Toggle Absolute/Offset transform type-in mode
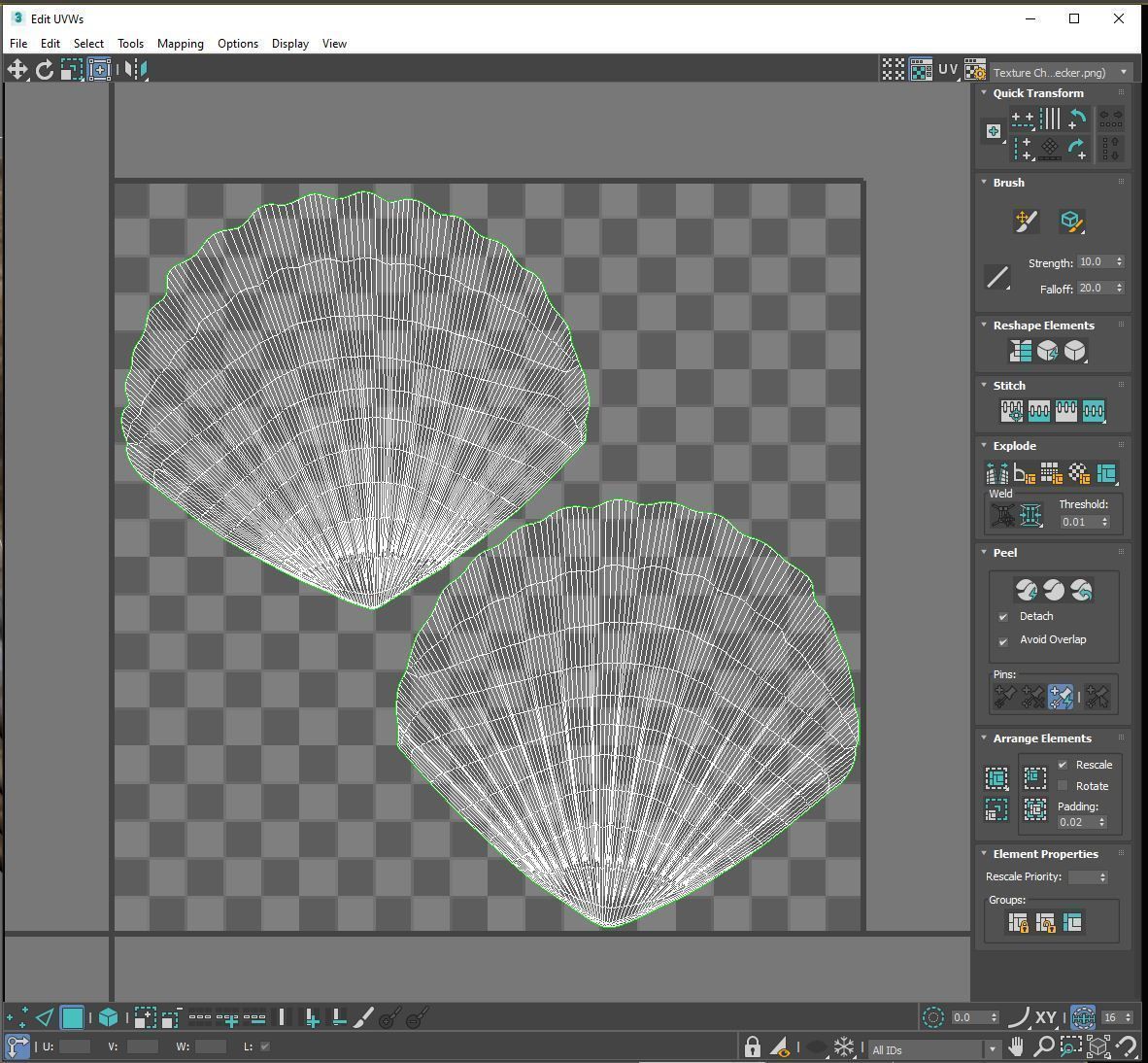The width and height of the screenshot is (1148, 1063). [x=17, y=1046]
